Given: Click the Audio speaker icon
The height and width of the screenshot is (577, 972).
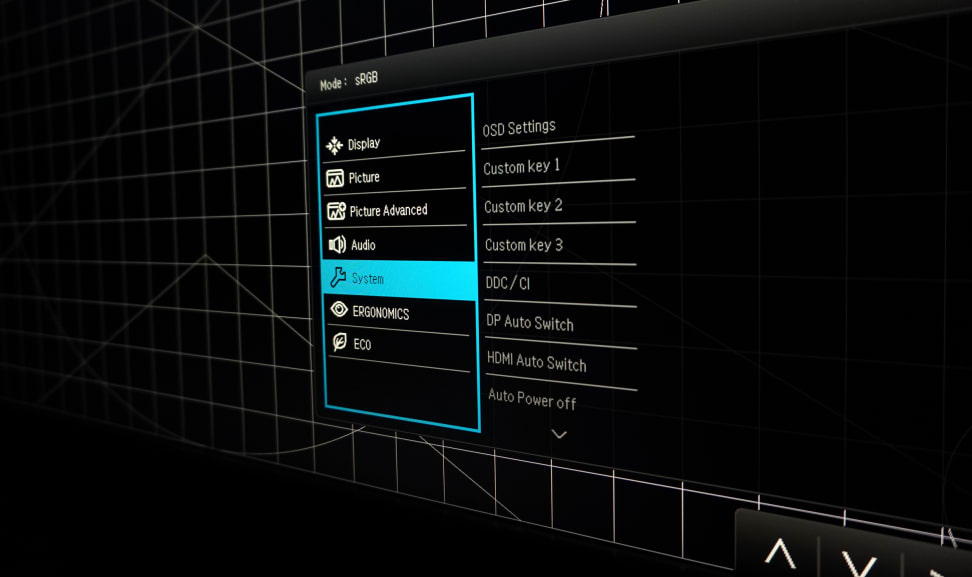Looking at the screenshot, I should coord(337,245).
